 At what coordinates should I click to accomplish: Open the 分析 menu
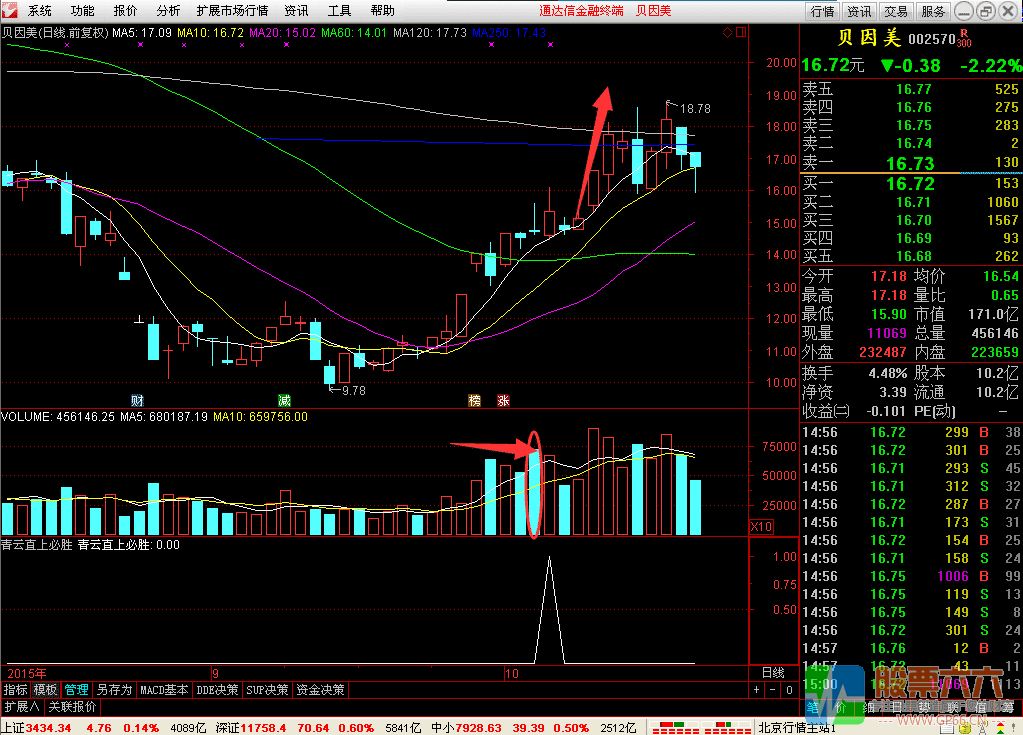pyautogui.click(x=168, y=10)
